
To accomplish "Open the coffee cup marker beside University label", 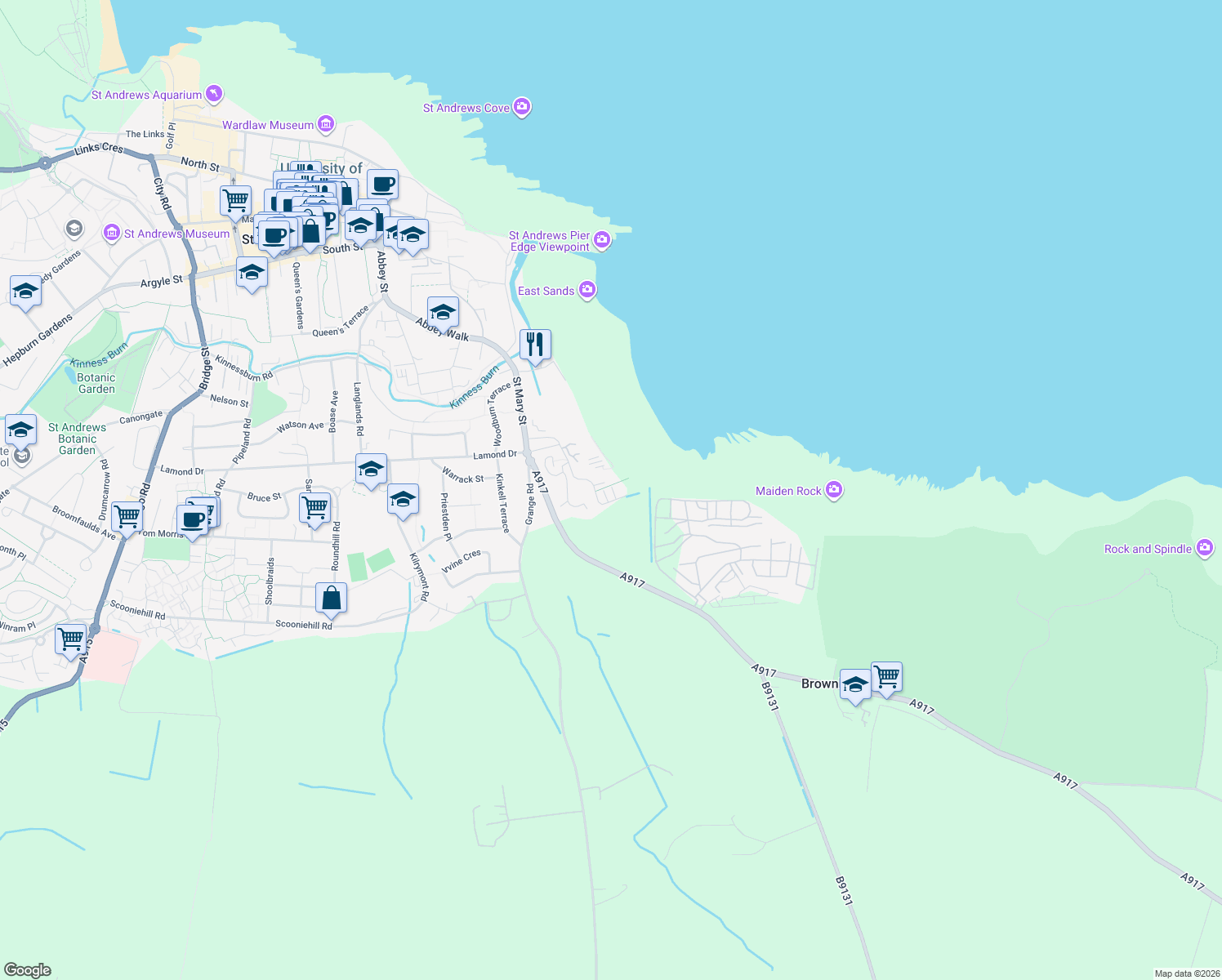I will click(x=382, y=185).
